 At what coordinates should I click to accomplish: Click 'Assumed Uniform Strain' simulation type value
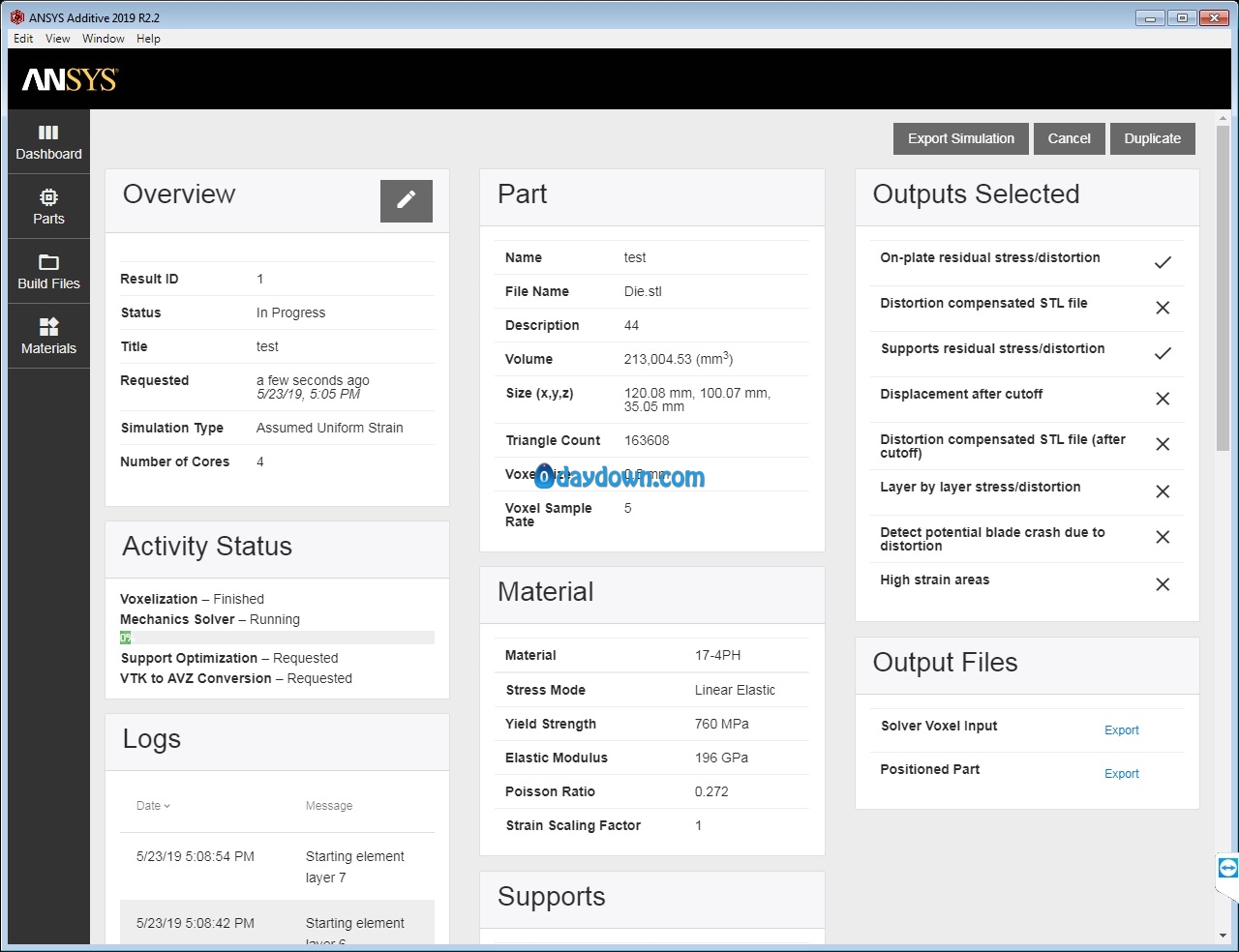point(329,428)
